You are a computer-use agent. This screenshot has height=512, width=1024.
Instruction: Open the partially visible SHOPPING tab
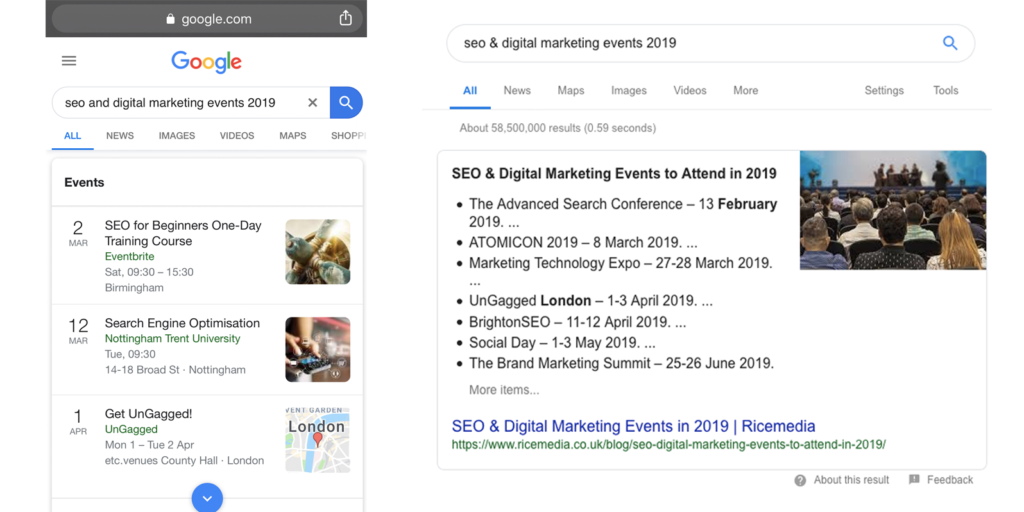pyautogui.click(x=348, y=136)
